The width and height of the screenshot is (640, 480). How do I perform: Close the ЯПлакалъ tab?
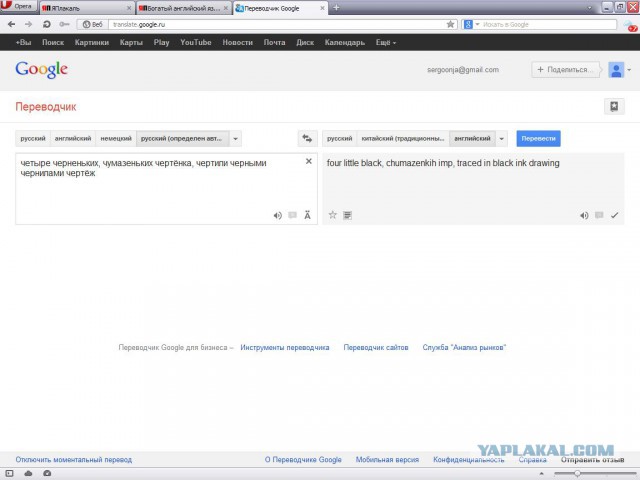click(129, 8)
